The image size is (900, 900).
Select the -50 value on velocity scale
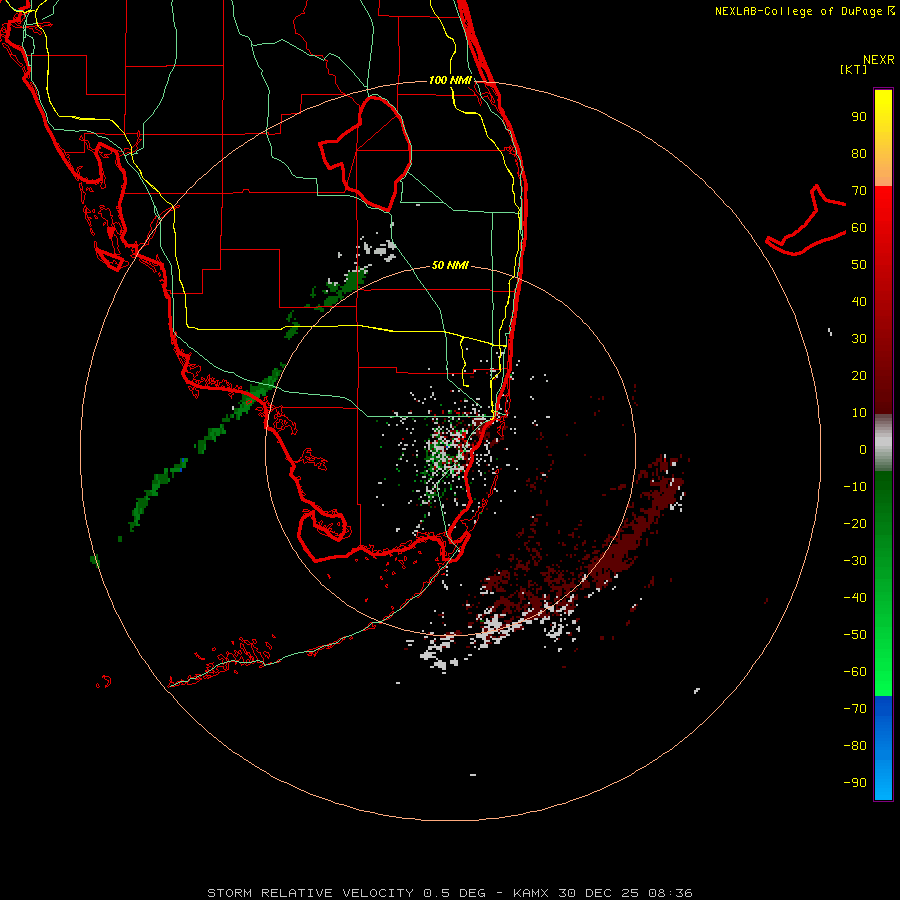point(855,635)
